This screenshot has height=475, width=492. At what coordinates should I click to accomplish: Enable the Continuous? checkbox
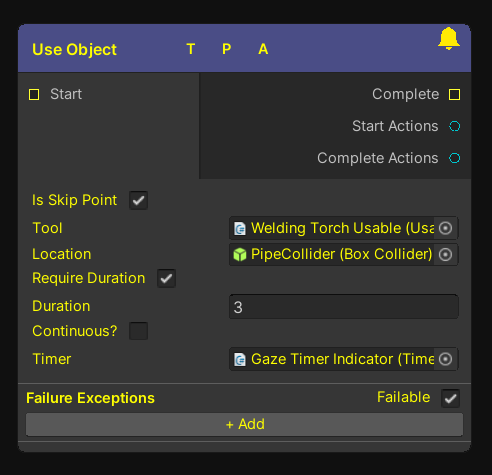tap(139, 331)
